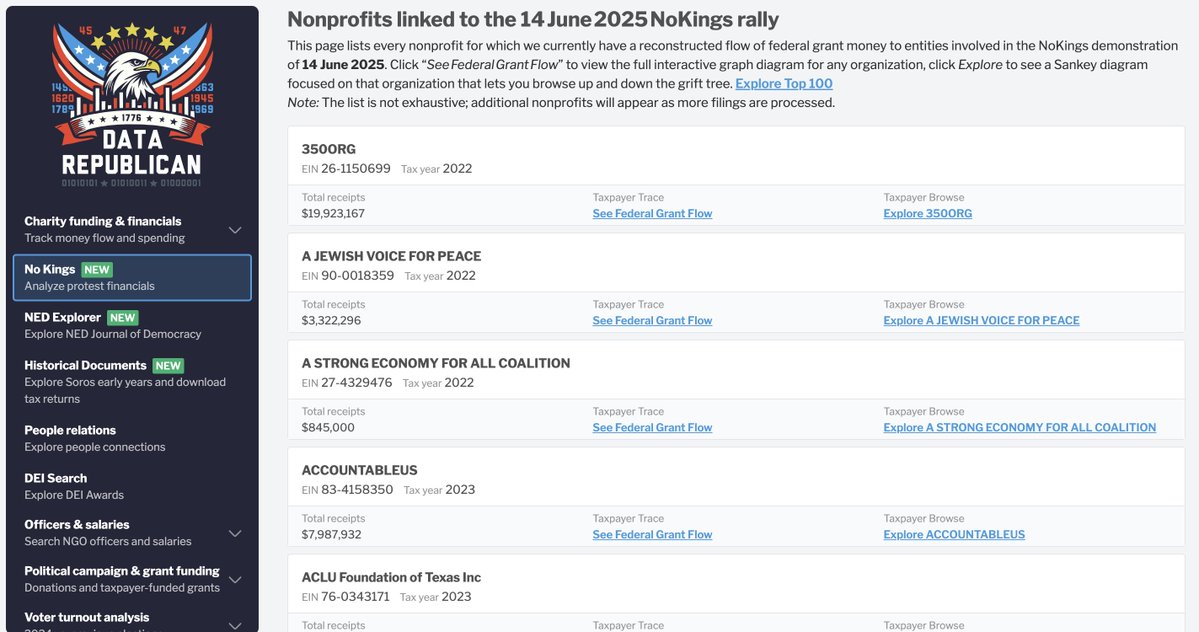
Task: Open Explore A JEWISH VOICE FOR PEACE link
Action: (x=981, y=320)
